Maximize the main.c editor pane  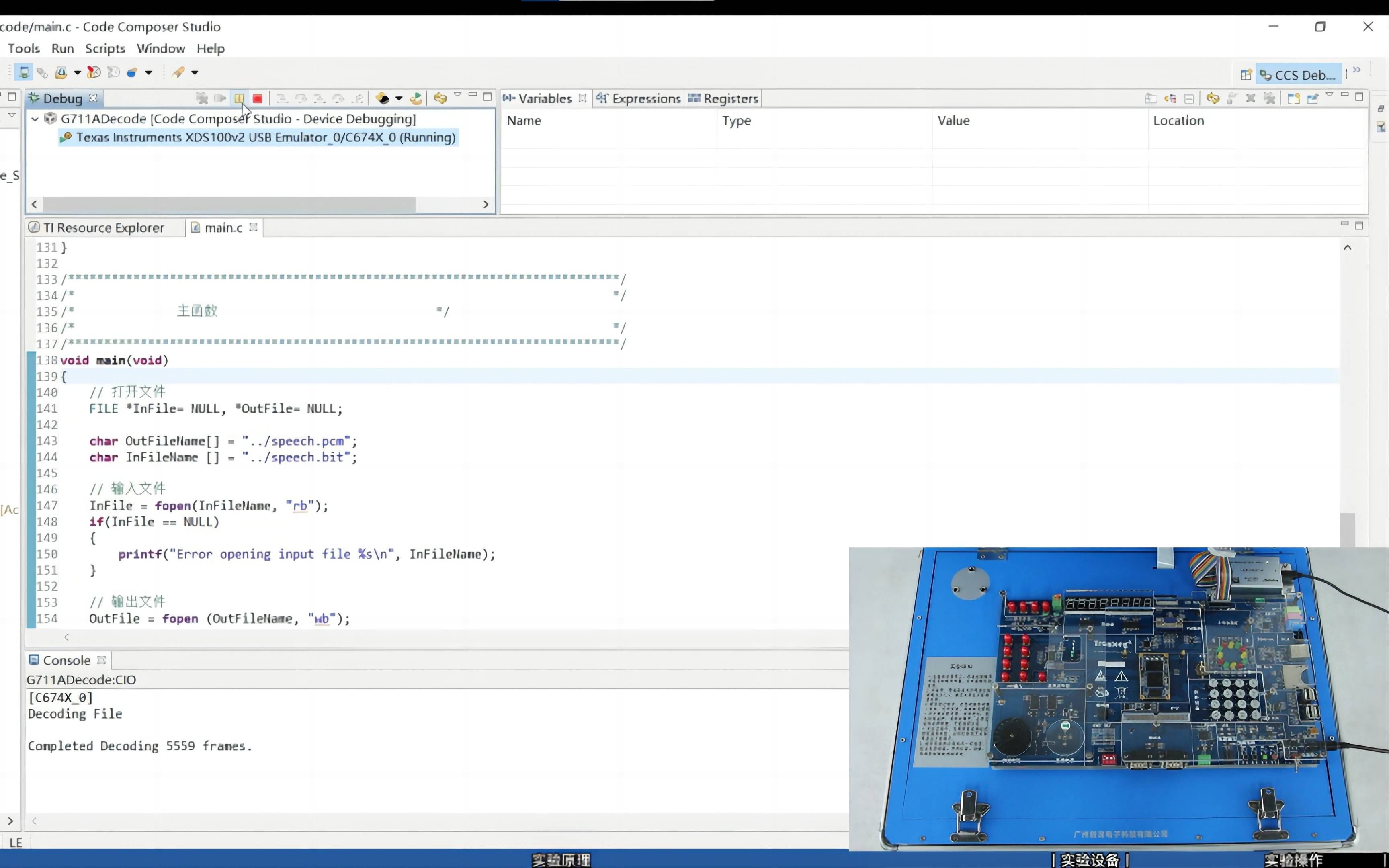point(1358,225)
